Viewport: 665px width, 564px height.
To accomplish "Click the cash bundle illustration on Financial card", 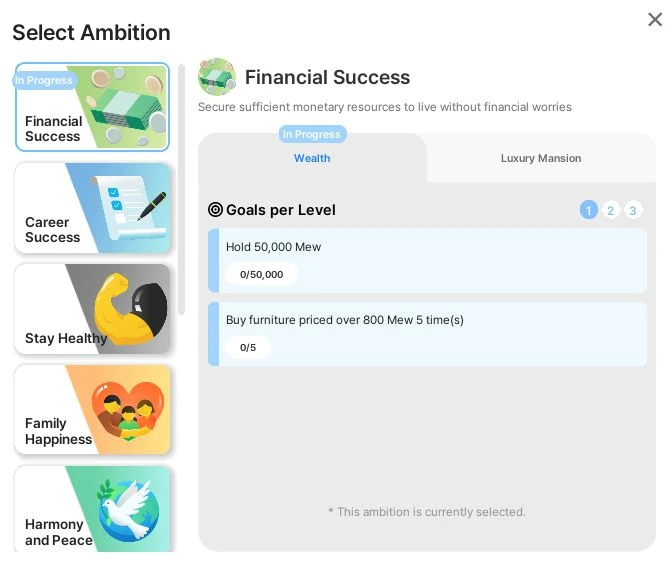I will click(x=122, y=106).
